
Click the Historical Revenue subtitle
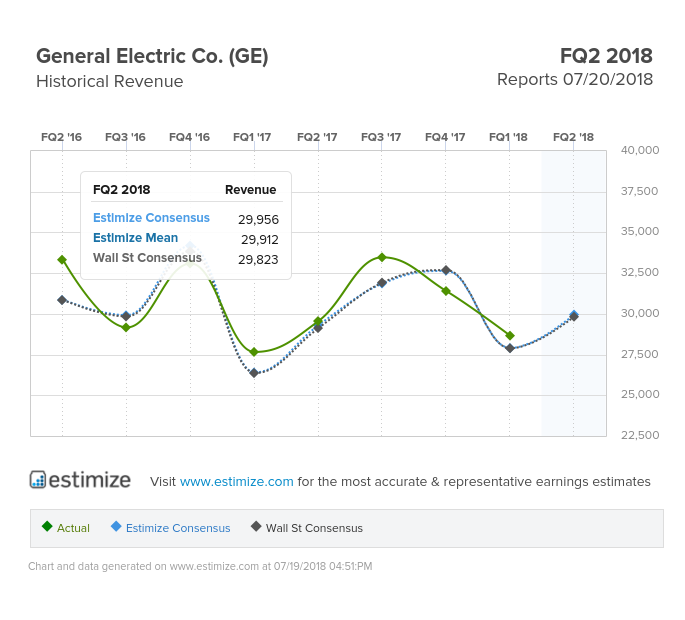pos(110,81)
